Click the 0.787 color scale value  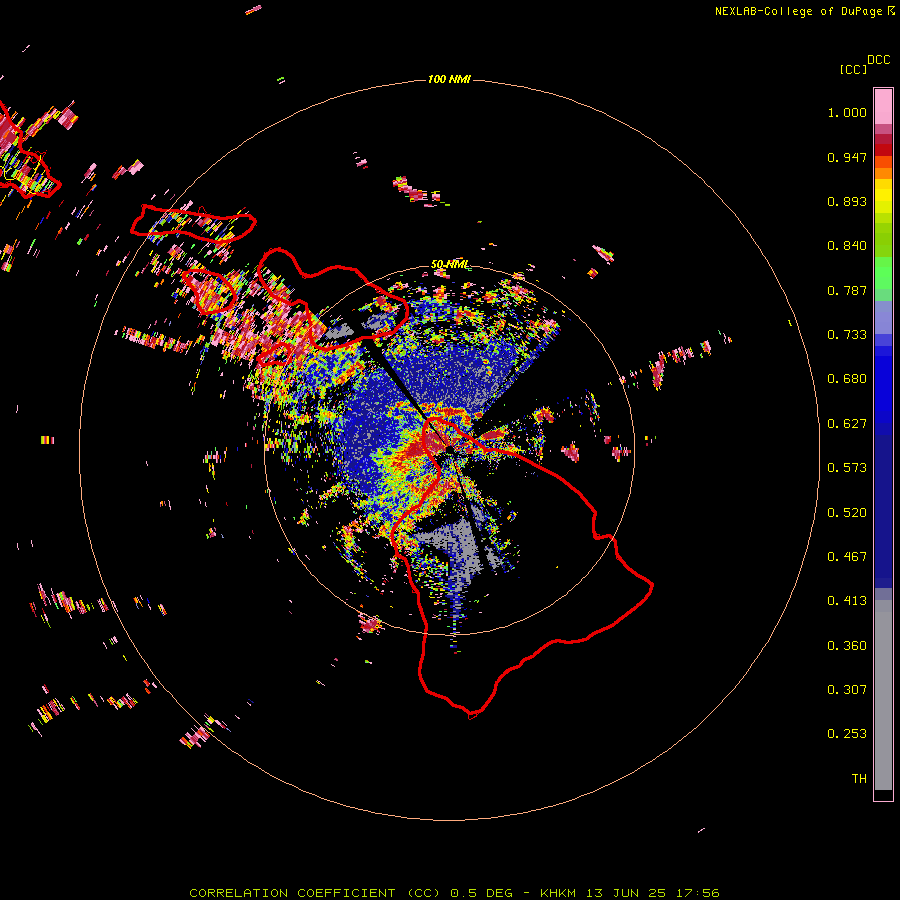coord(847,290)
